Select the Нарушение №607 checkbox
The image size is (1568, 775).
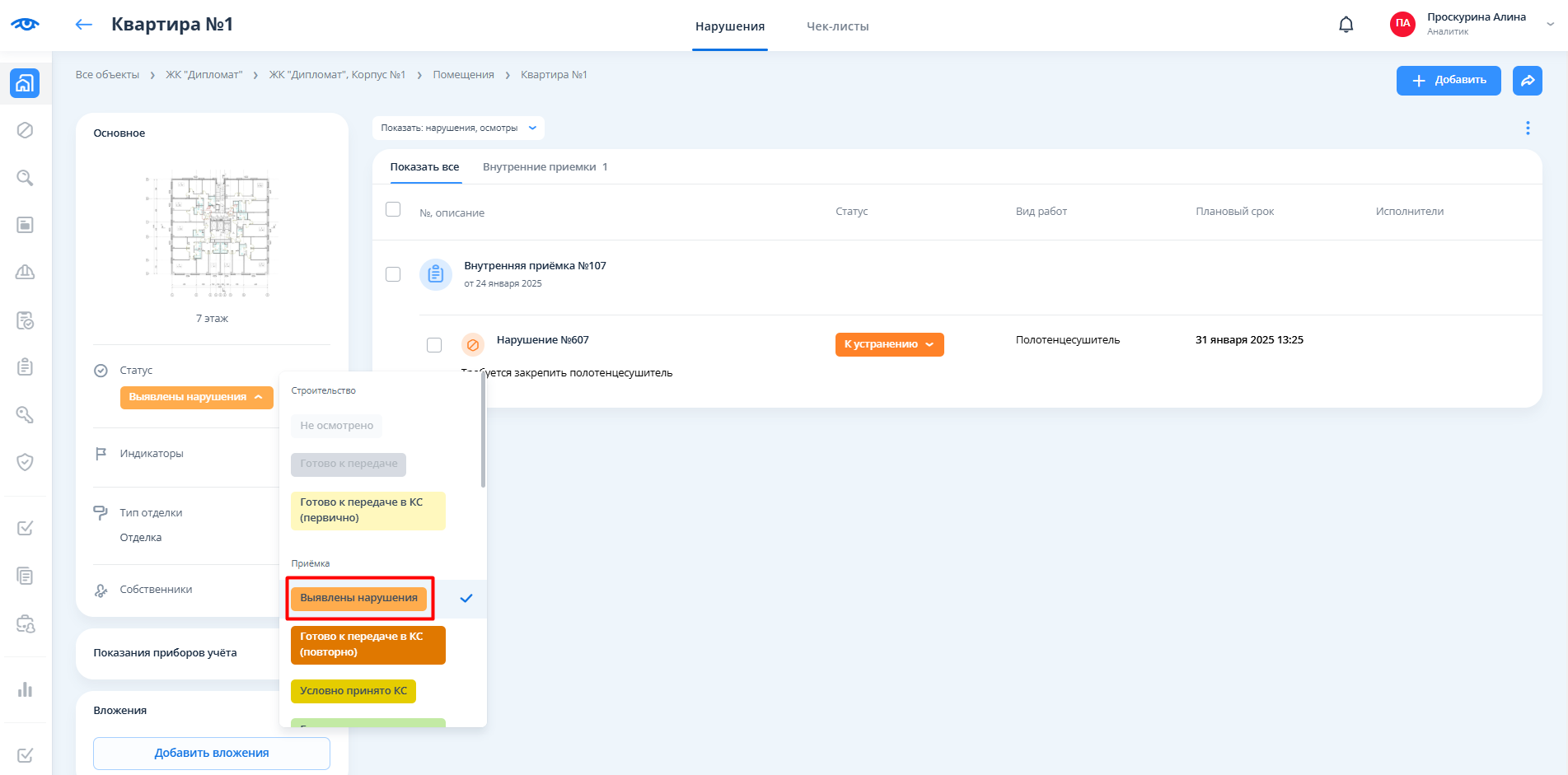point(434,345)
